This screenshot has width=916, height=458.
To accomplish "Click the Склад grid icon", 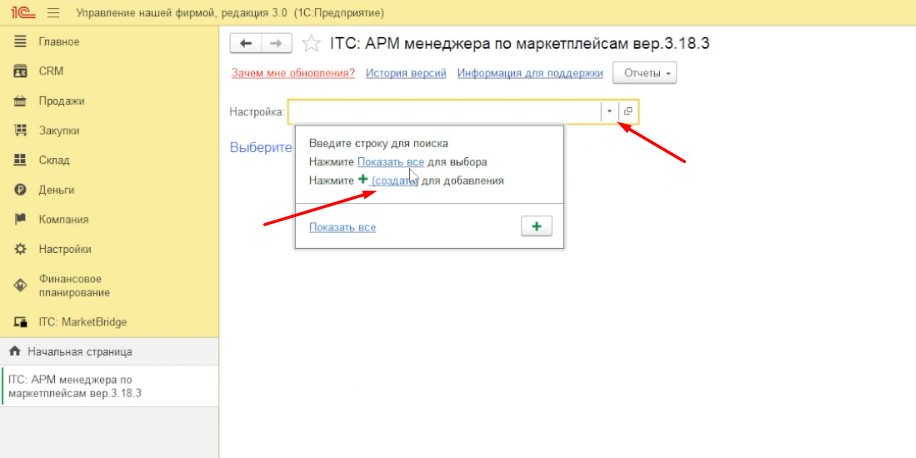I will point(20,160).
